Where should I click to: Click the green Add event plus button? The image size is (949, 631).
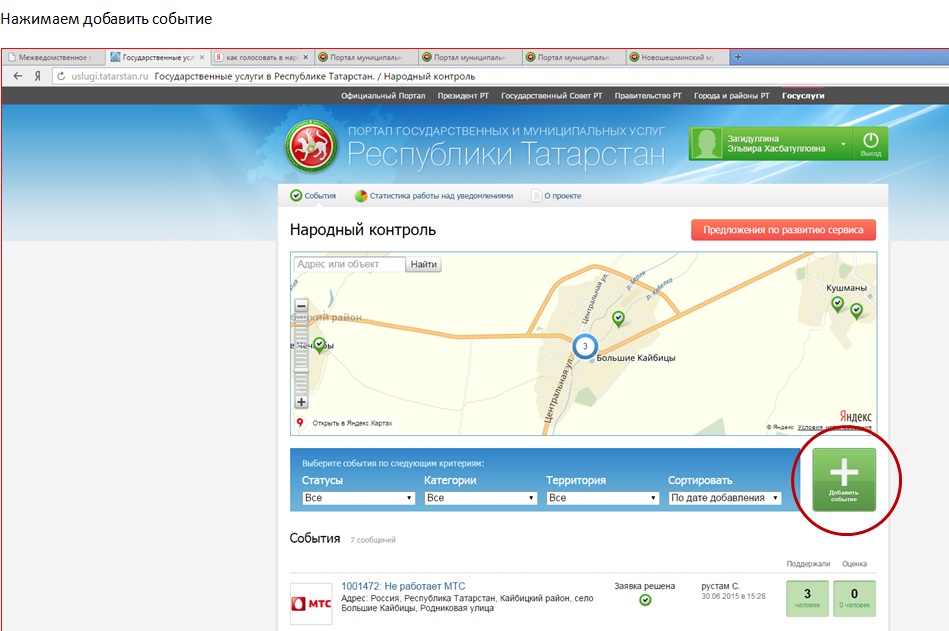(x=843, y=479)
